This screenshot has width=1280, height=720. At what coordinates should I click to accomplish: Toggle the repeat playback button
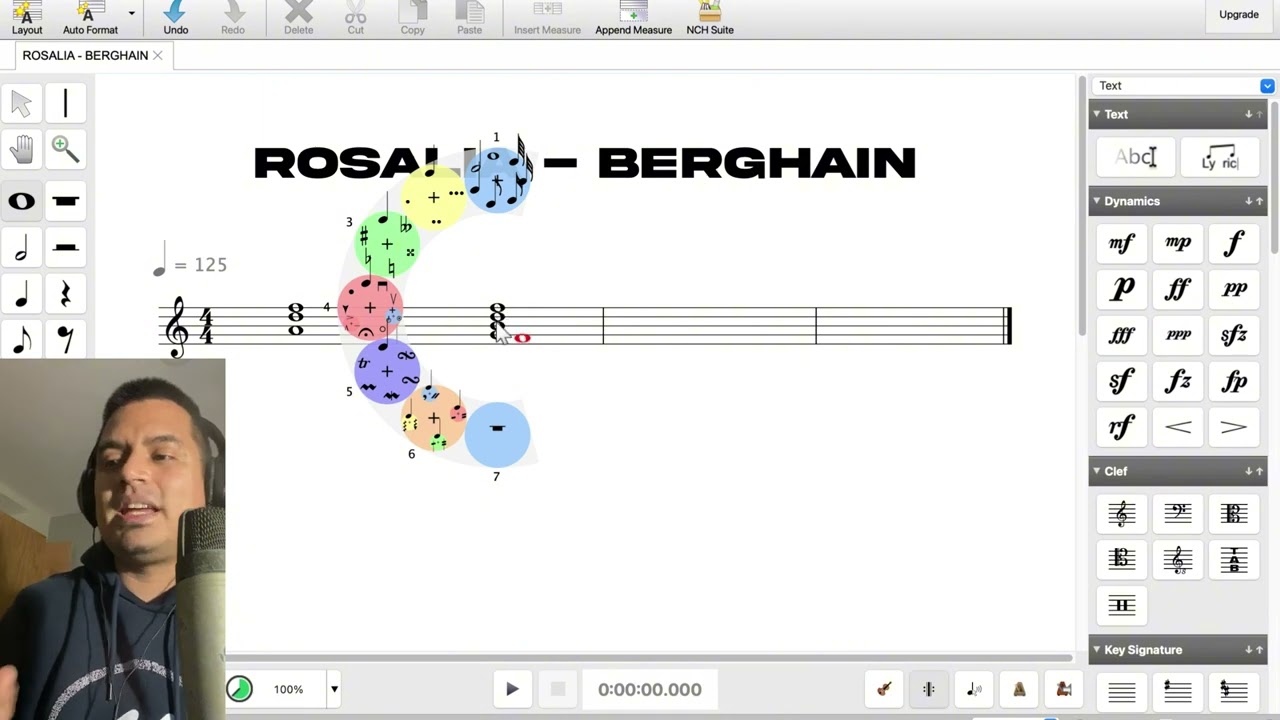[x=929, y=689]
